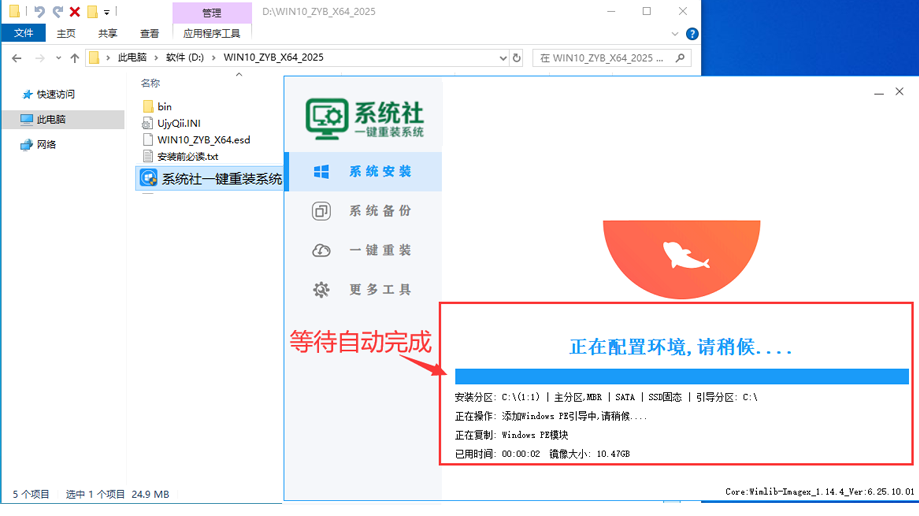Select the 系统社一键重装系统 application file
This screenshot has height=516, width=919.
click(x=208, y=178)
